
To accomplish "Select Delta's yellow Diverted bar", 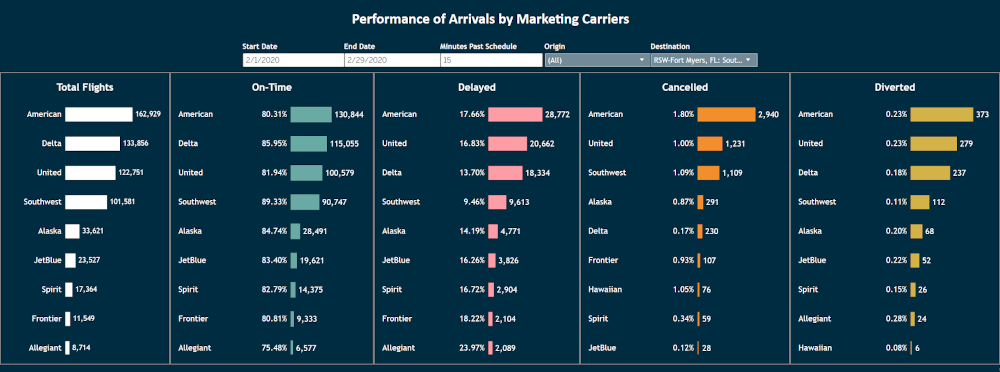I will 930,173.
